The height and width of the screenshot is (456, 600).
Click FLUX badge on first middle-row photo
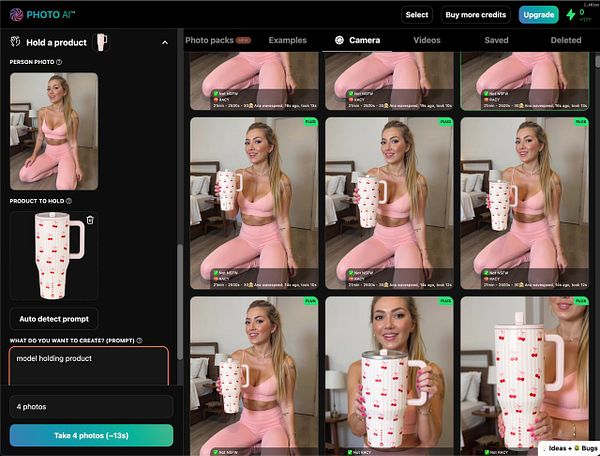pyautogui.click(x=310, y=122)
